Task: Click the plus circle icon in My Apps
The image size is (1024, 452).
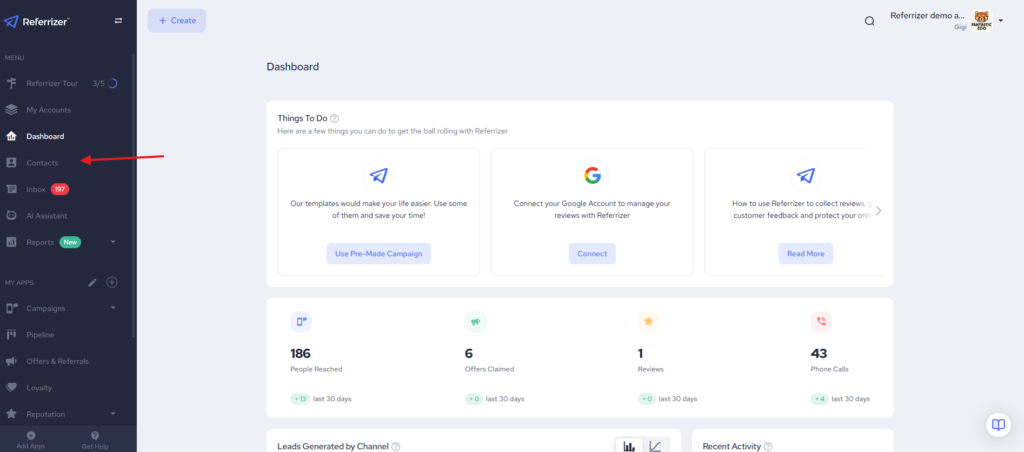Action: point(112,283)
